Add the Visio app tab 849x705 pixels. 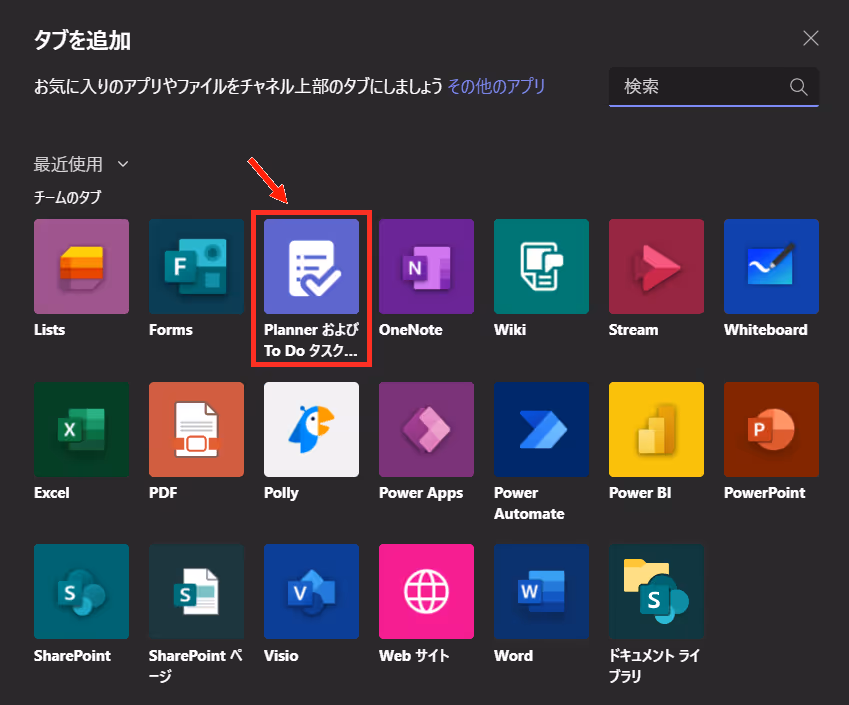click(311, 591)
